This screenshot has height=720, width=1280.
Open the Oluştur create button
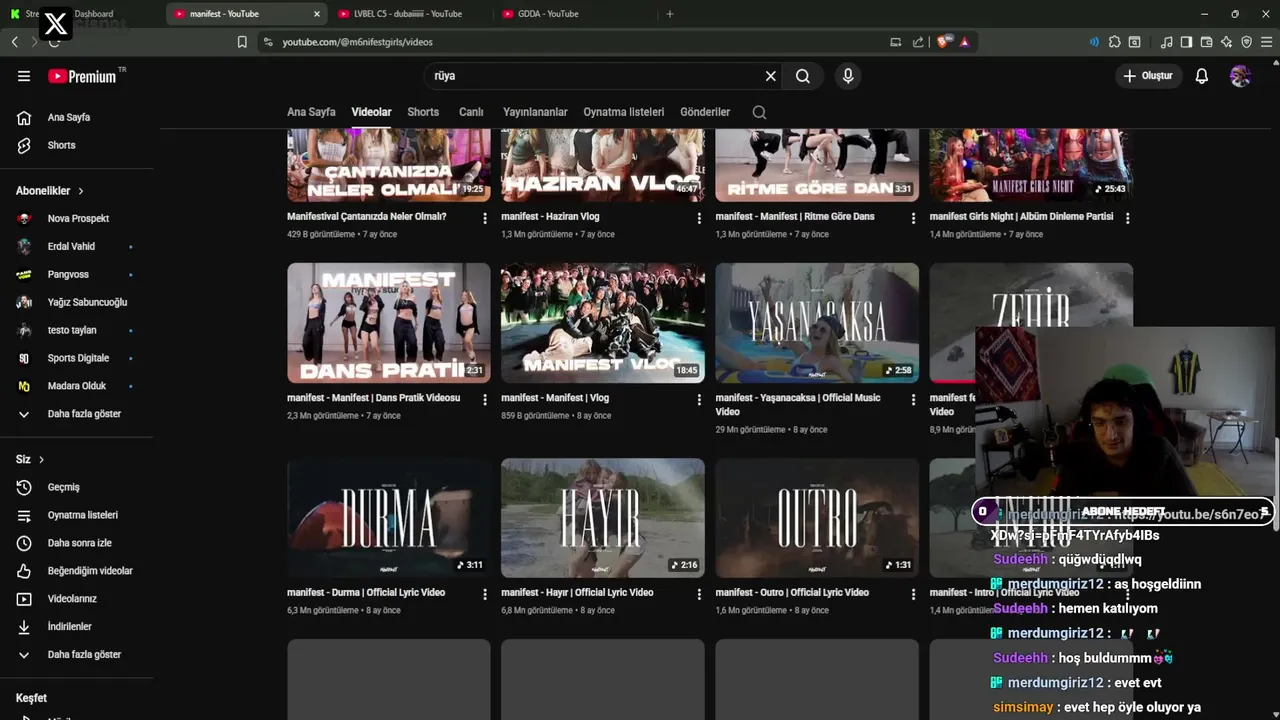pos(1148,76)
